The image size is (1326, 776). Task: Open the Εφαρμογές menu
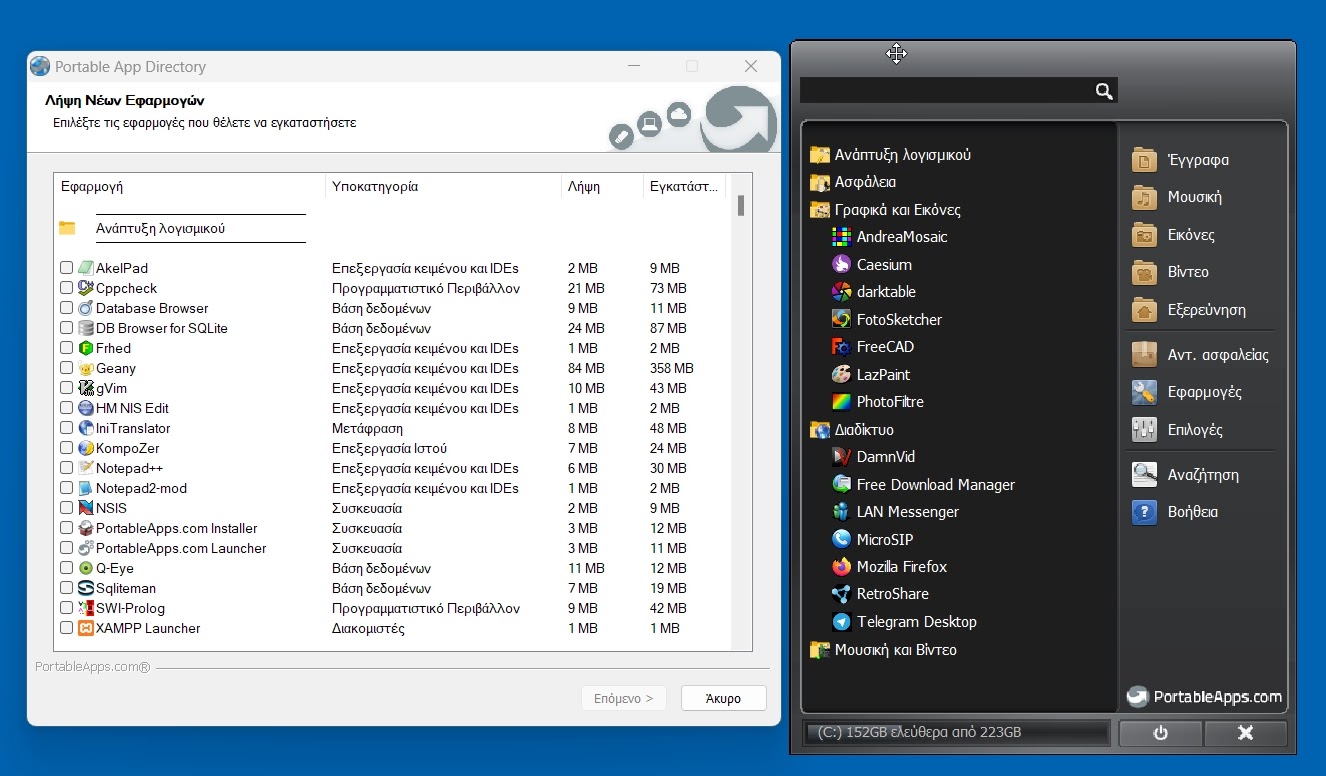click(1186, 392)
